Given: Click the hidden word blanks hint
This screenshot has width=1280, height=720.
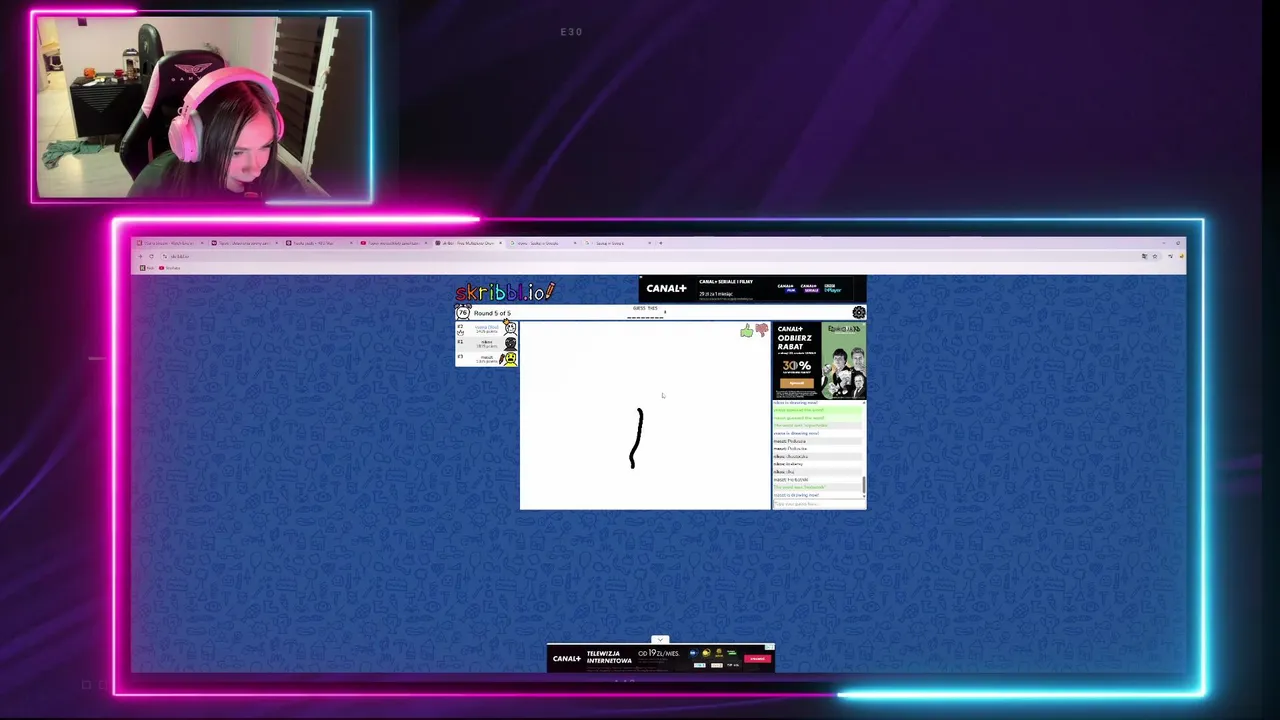Looking at the screenshot, I should (645, 317).
